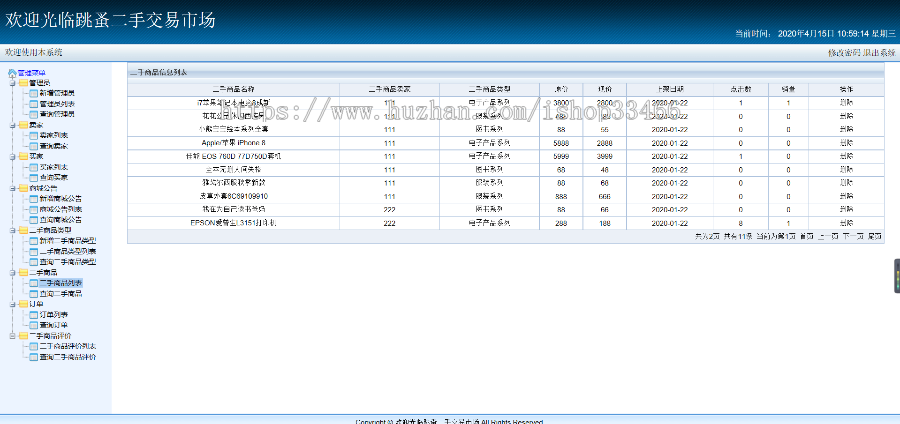
Task: Click the page icon beside 新增管理员
Action: point(33,94)
